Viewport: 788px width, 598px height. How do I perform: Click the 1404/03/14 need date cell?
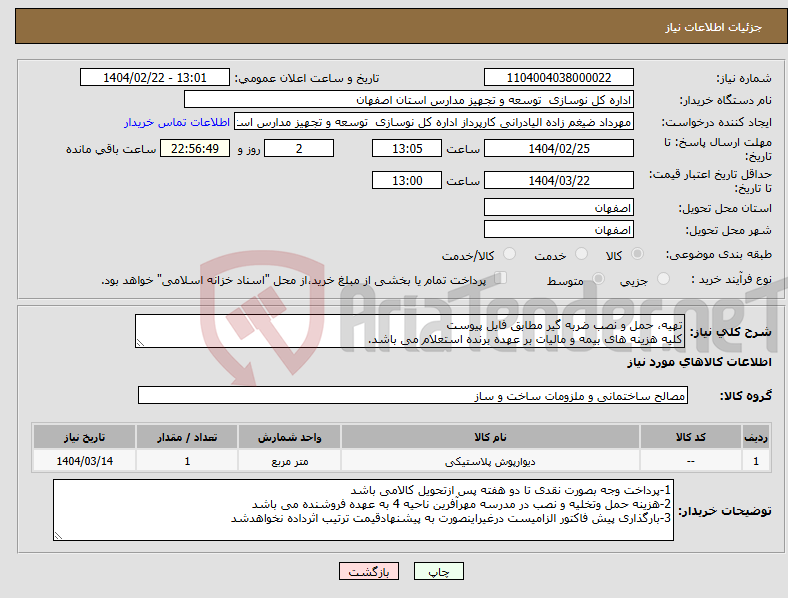point(84,461)
